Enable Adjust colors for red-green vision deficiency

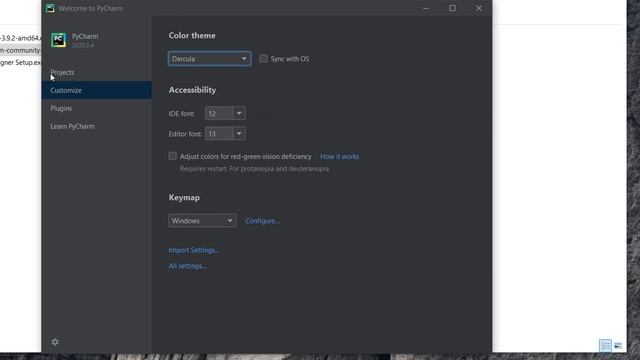[173, 156]
